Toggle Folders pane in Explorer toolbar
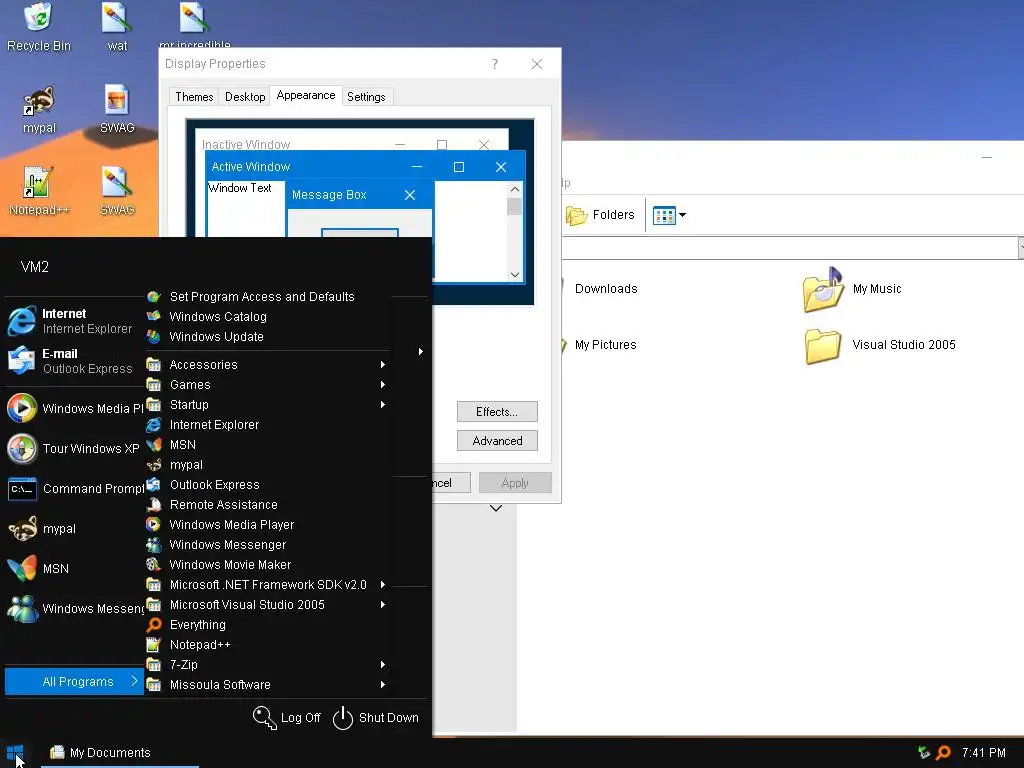This screenshot has height=768, width=1024. [x=600, y=215]
